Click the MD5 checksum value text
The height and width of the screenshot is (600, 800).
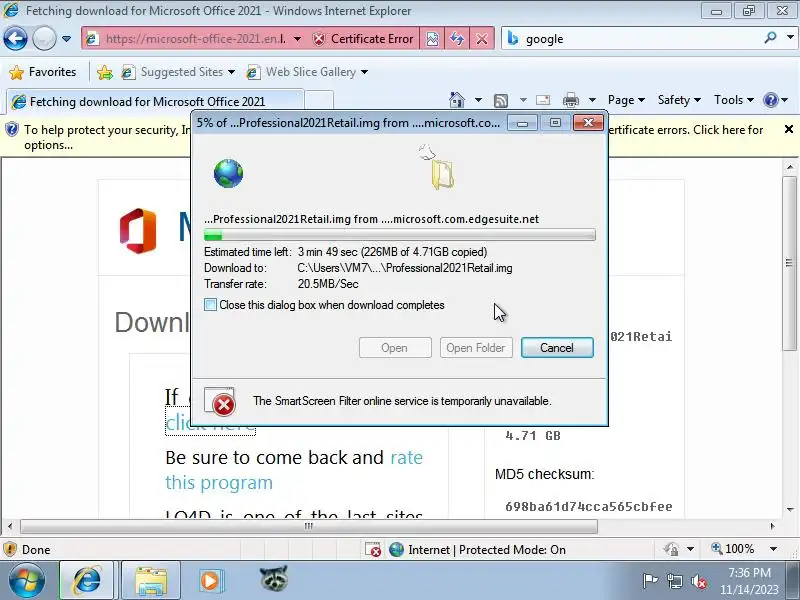pos(588,507)
